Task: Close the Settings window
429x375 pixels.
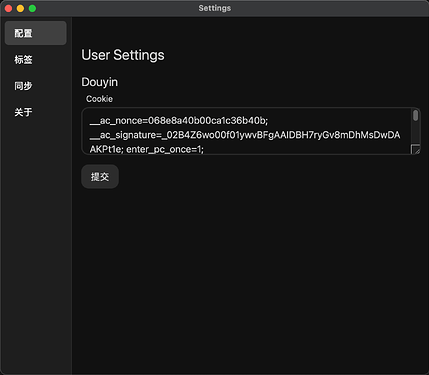Action: click(8, 8)
